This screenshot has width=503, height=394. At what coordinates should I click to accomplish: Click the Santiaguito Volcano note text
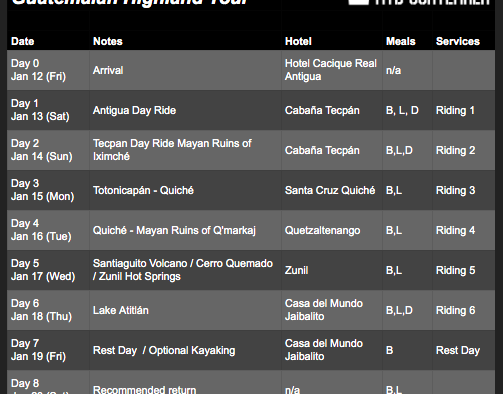coord(183,270)
